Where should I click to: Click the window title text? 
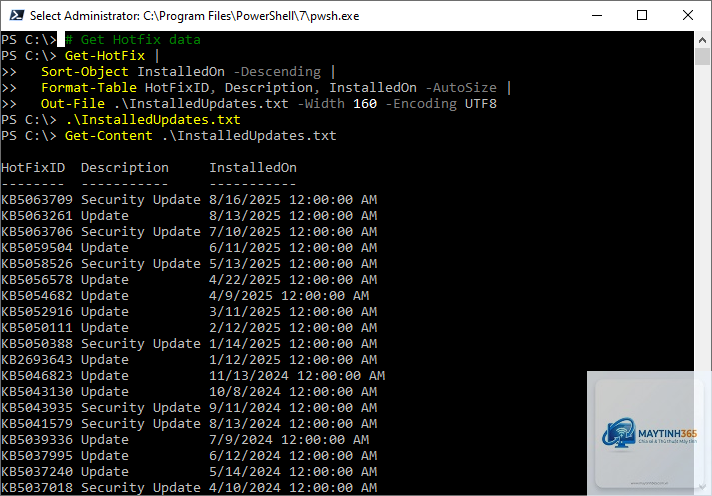pos(194,16)
